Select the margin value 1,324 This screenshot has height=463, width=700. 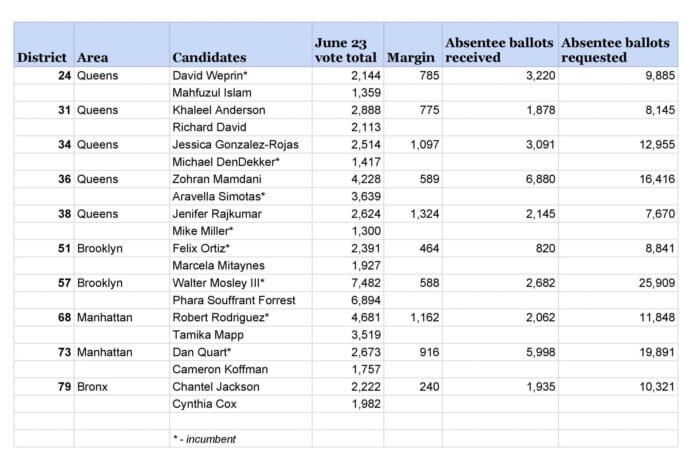point(413,214)
